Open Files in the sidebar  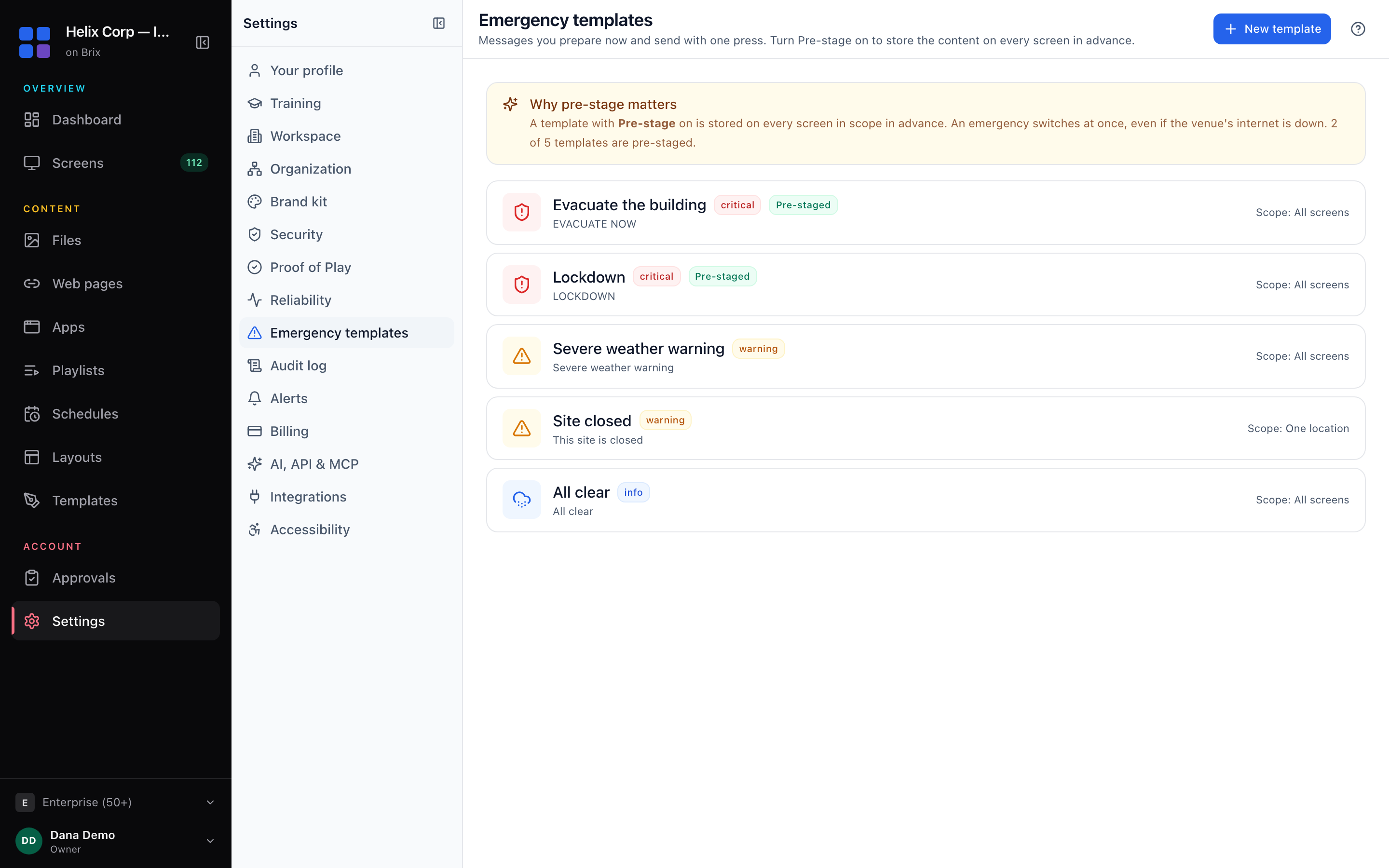tap(115, 240)
